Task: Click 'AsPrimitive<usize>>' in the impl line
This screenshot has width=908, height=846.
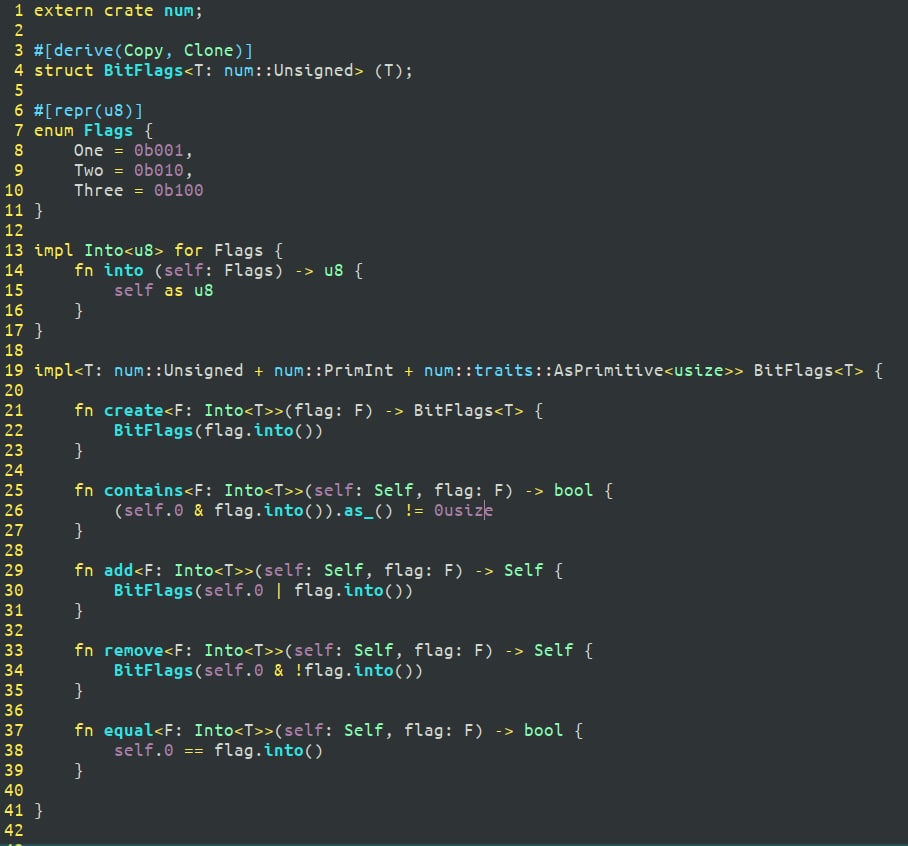Action: coord(648,371)
